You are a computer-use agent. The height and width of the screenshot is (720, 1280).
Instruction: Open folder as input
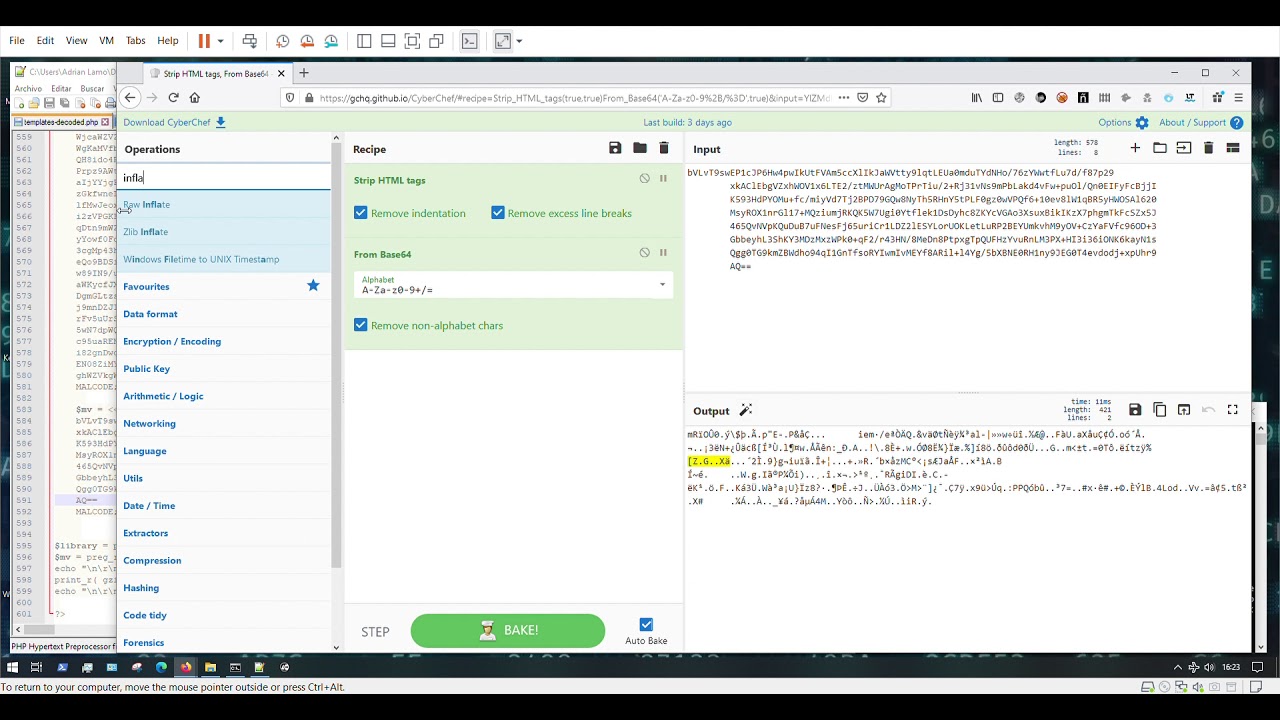1159,148
